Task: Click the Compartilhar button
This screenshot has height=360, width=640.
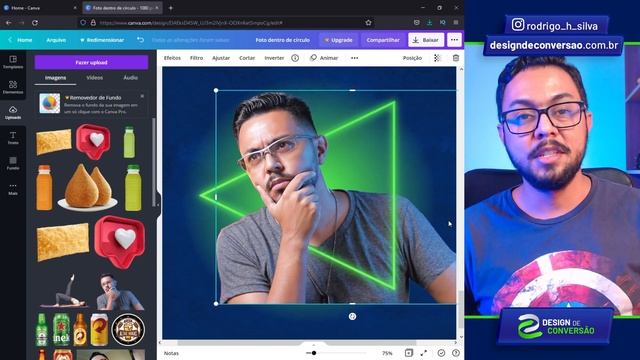Action: [x=383, y=40]
